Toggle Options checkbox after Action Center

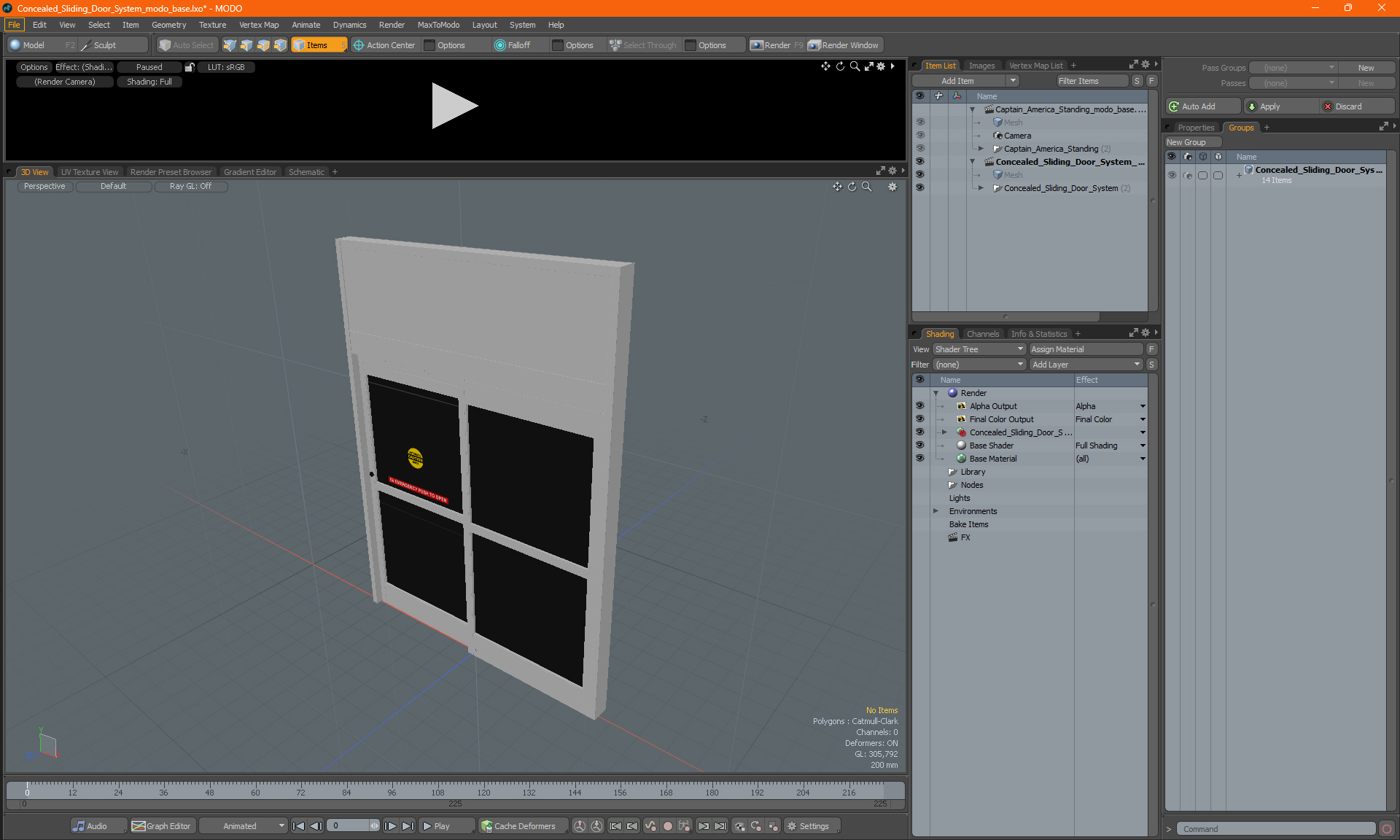(x=429, y=45)
